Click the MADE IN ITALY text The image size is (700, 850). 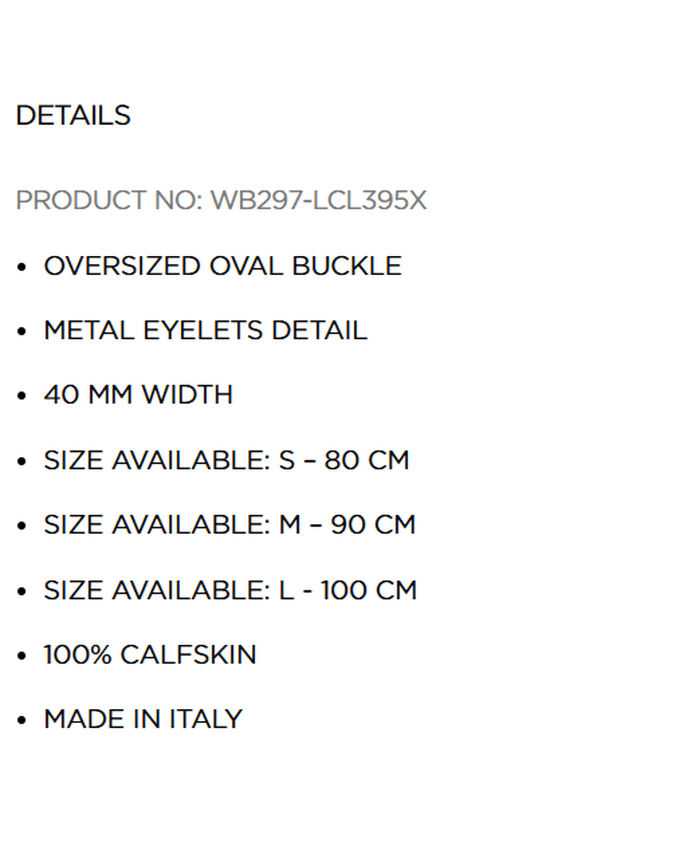pos(143,719)
